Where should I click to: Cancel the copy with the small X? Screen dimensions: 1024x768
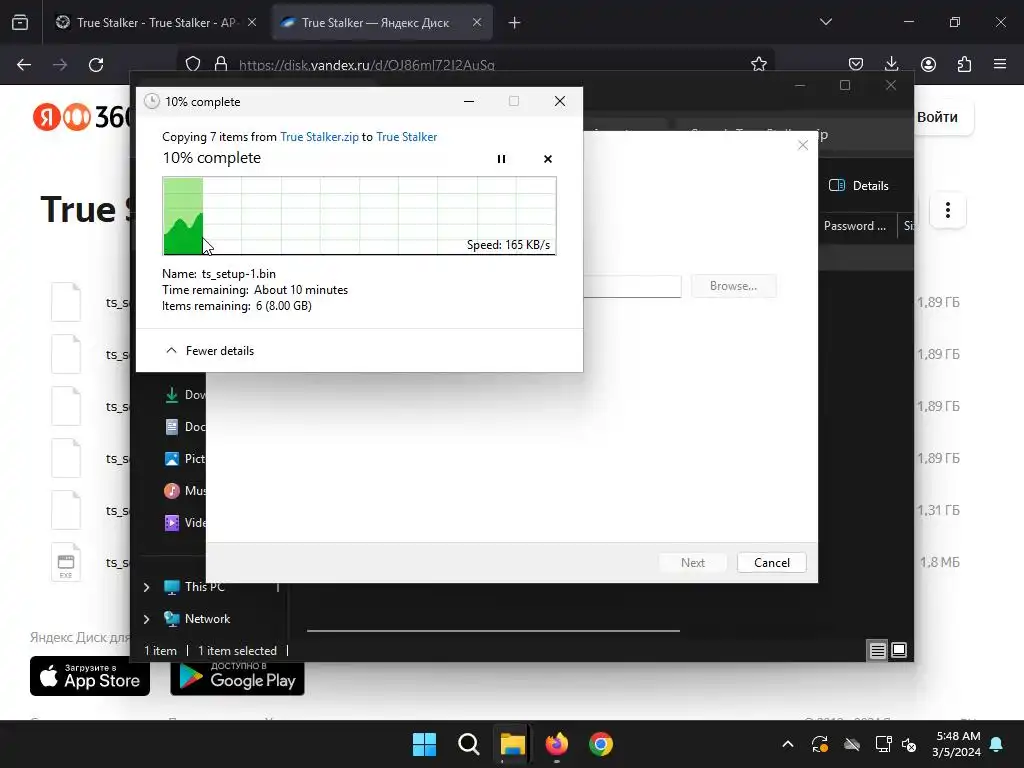coord(548,159)
